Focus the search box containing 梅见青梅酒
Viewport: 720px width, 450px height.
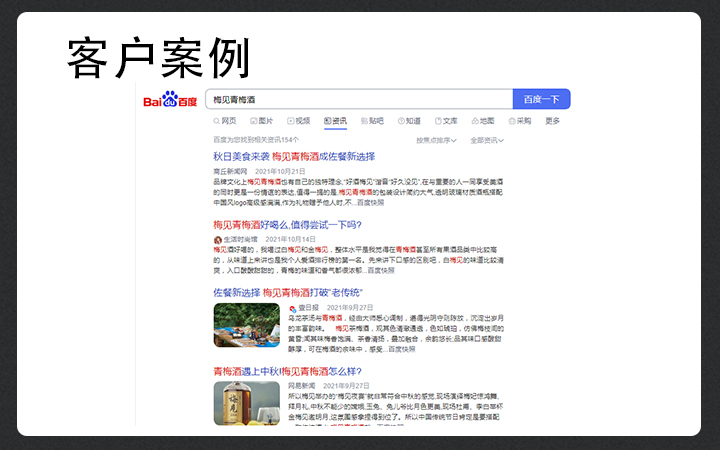[359, 99]
